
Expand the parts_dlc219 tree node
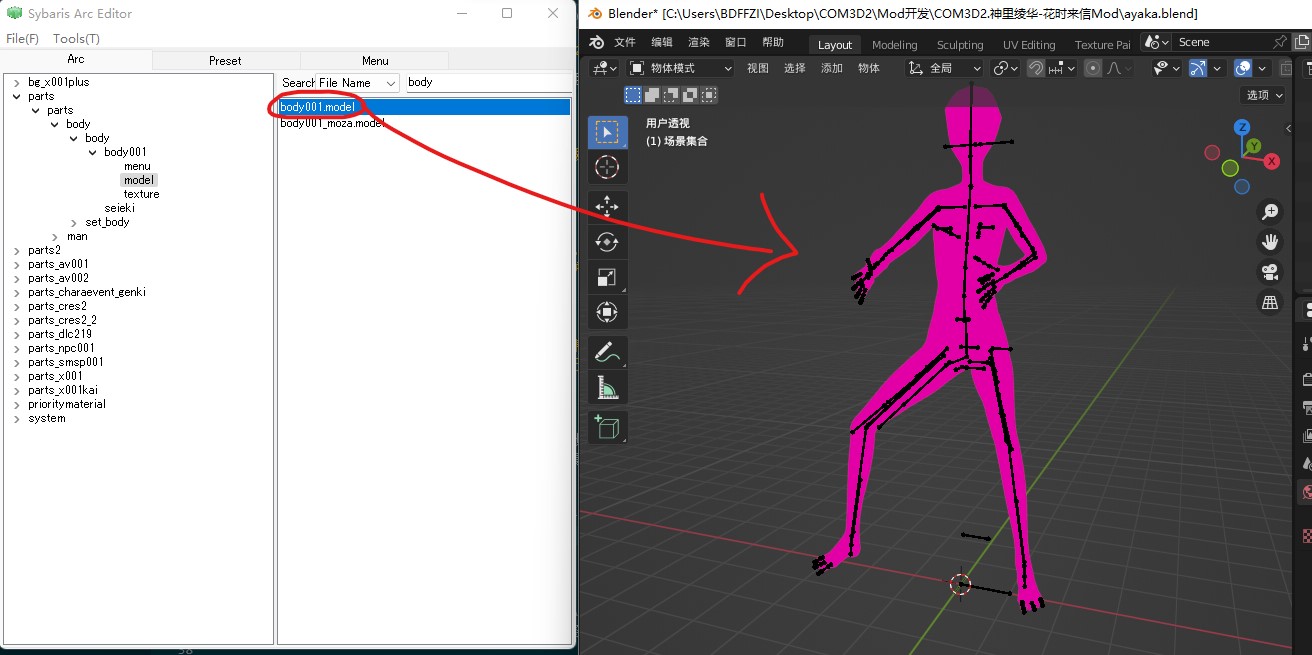pyautogui.click(x=16, y=334)
